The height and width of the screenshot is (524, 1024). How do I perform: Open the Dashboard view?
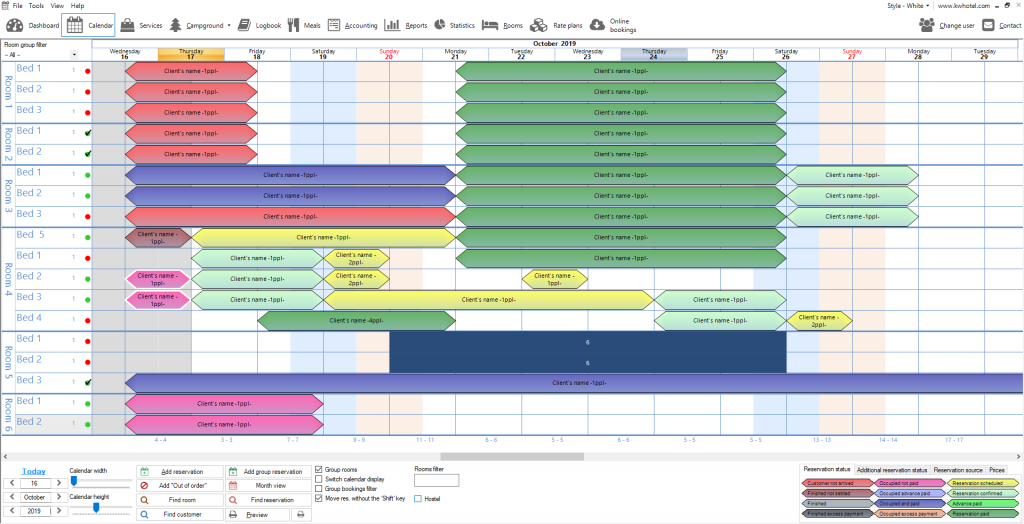(x=32, y=25)
